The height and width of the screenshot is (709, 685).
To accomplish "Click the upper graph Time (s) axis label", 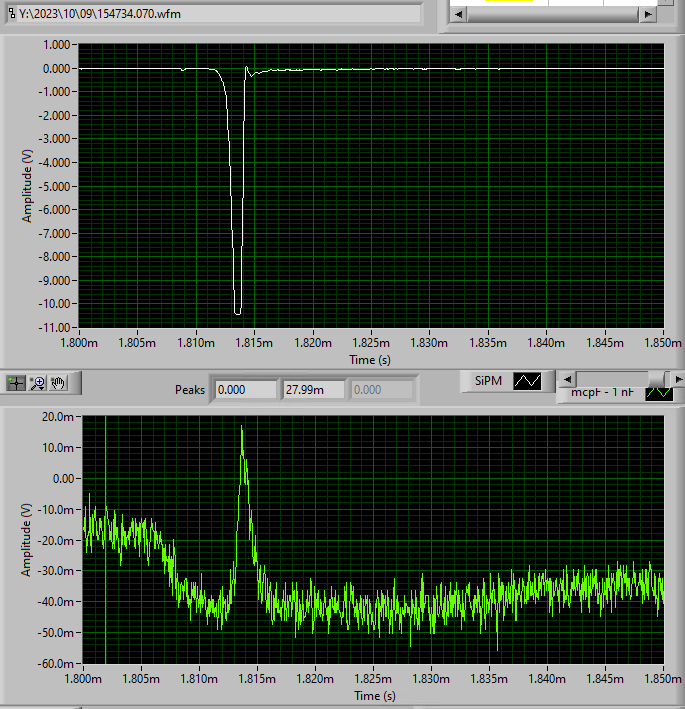I will [370, 360].
